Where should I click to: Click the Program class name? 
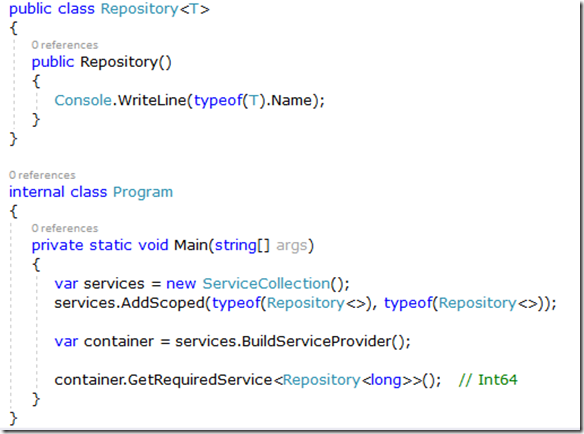click(x=143, y=192)
